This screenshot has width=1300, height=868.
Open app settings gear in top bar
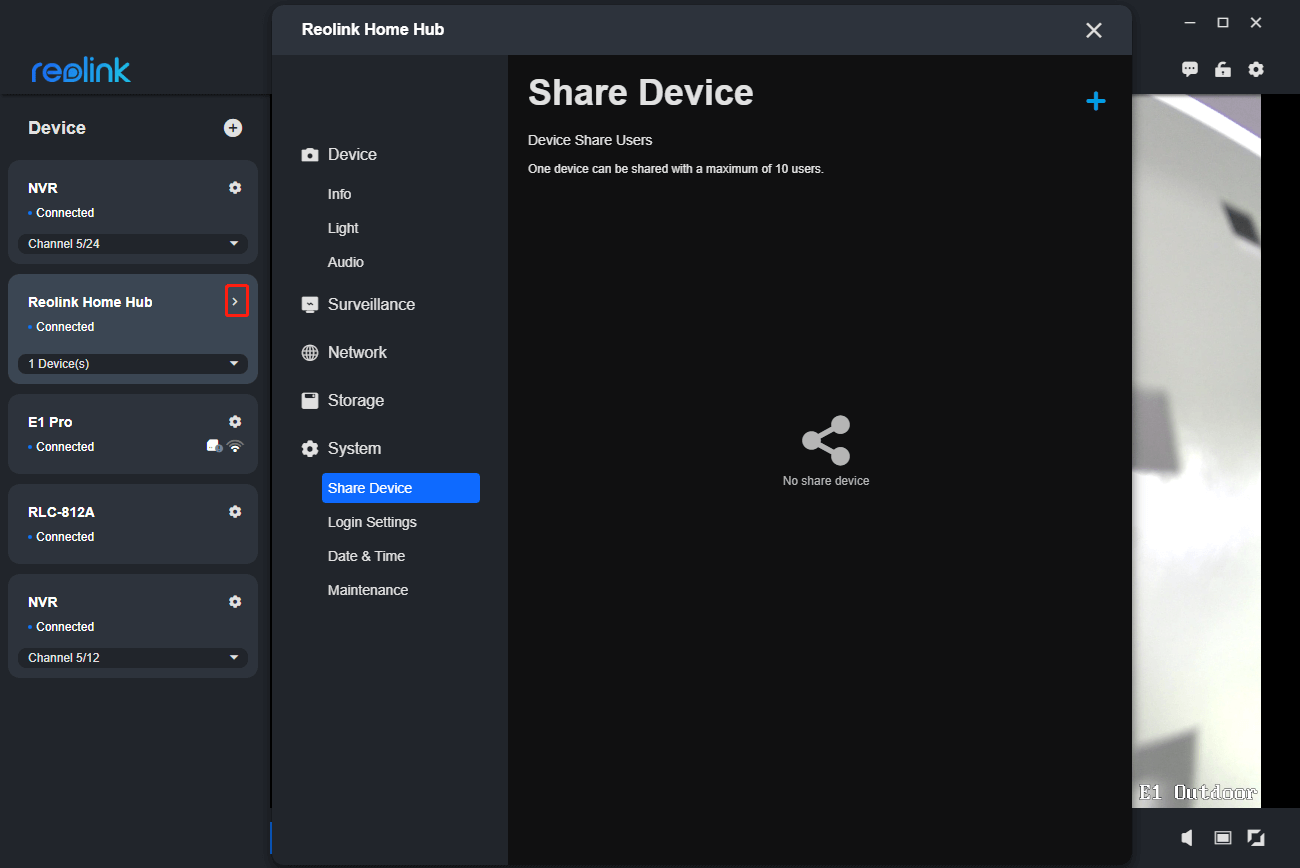pos(1256,69)
